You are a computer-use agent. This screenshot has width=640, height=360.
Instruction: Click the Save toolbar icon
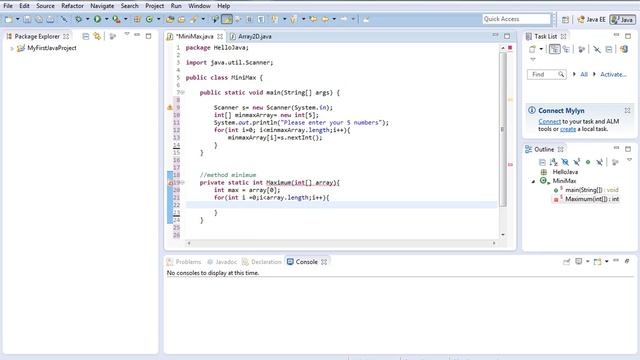tap(27, 19)
